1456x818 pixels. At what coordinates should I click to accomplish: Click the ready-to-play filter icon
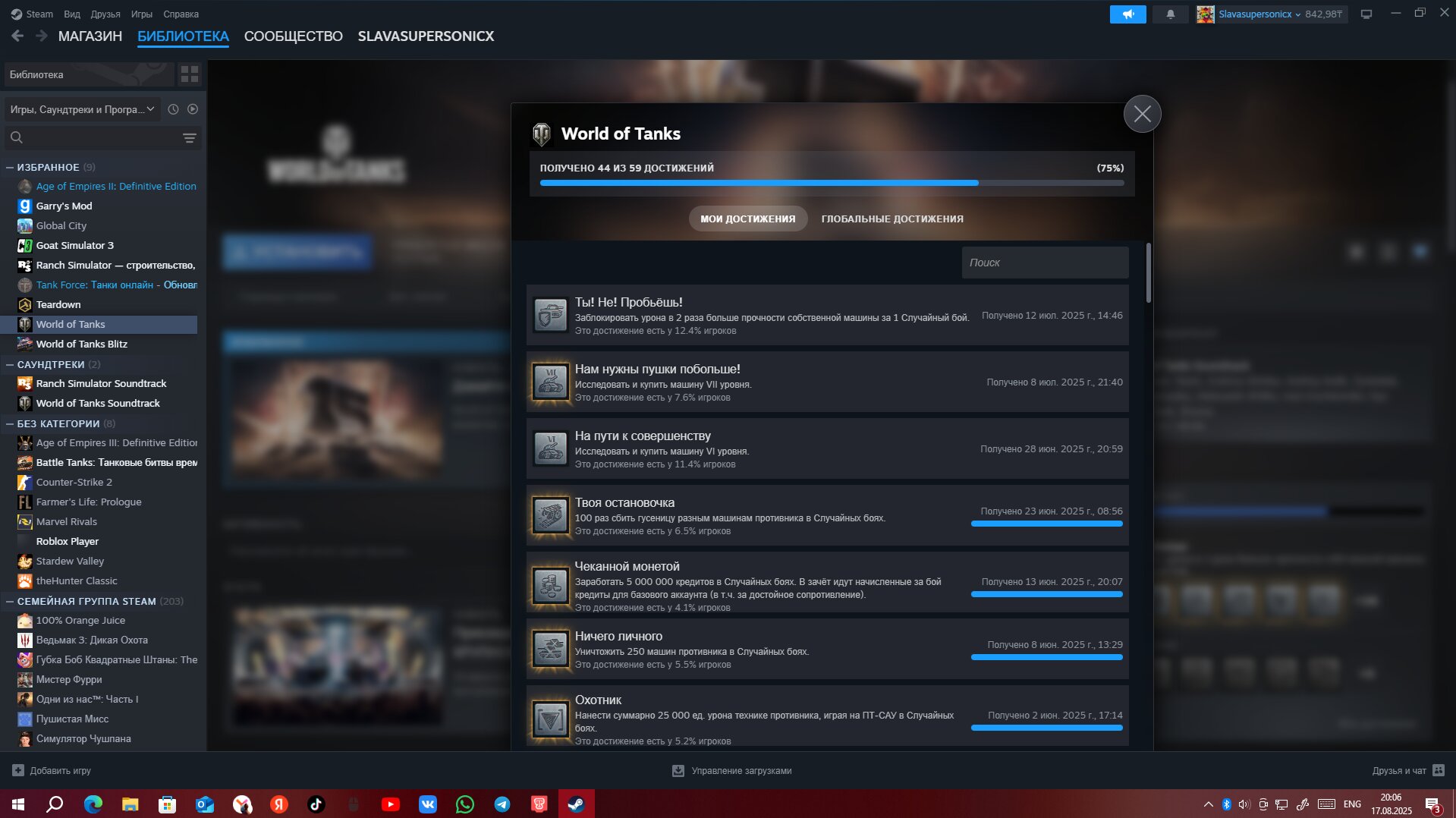click(193, 109)
